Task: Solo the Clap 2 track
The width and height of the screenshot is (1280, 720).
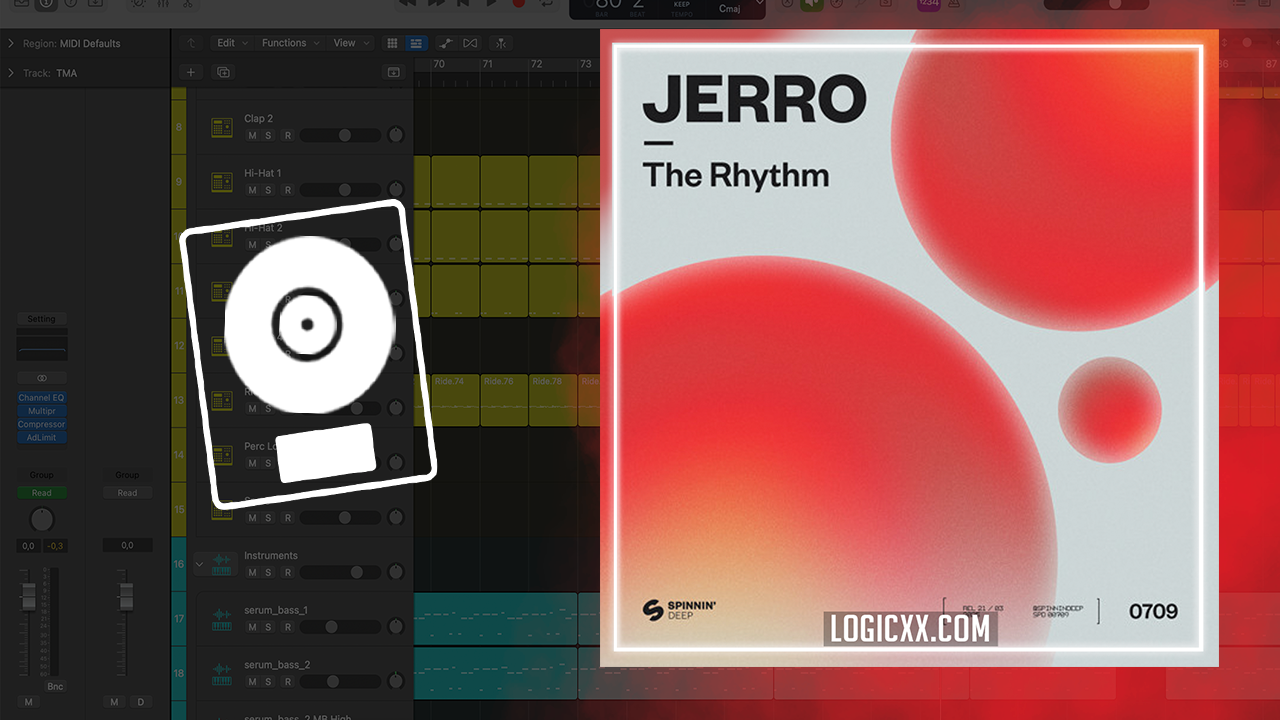Action: [x=268, y=135]
